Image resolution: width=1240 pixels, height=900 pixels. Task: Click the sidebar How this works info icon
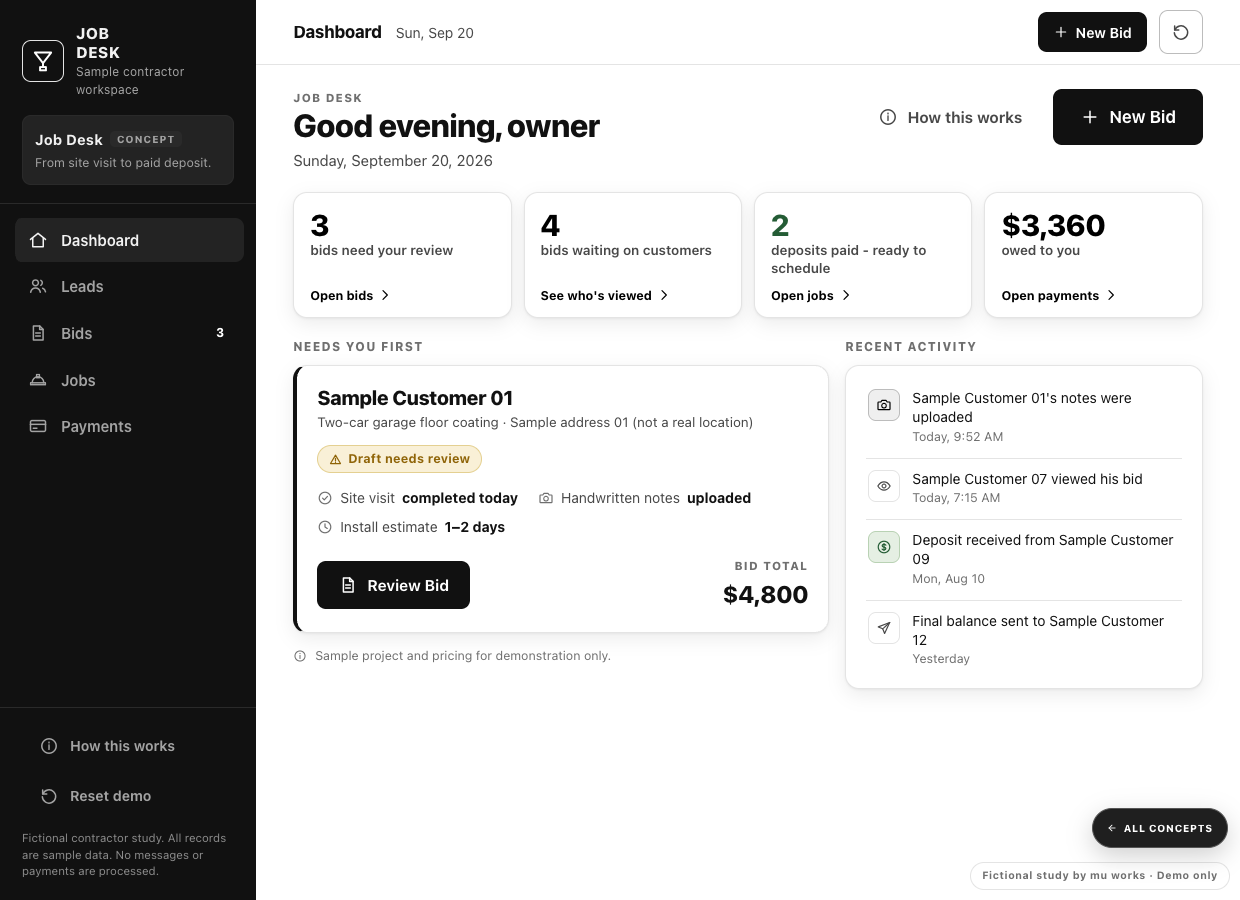[48, 746]
